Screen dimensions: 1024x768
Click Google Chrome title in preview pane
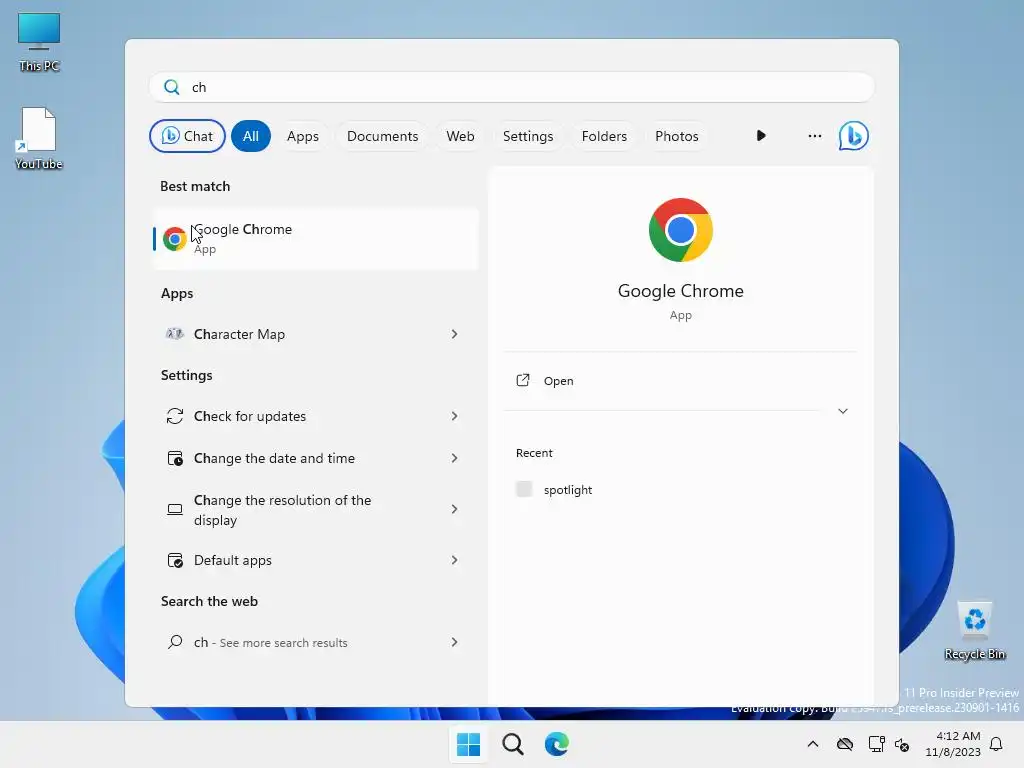pyautogui.click(x=680, y=291)
